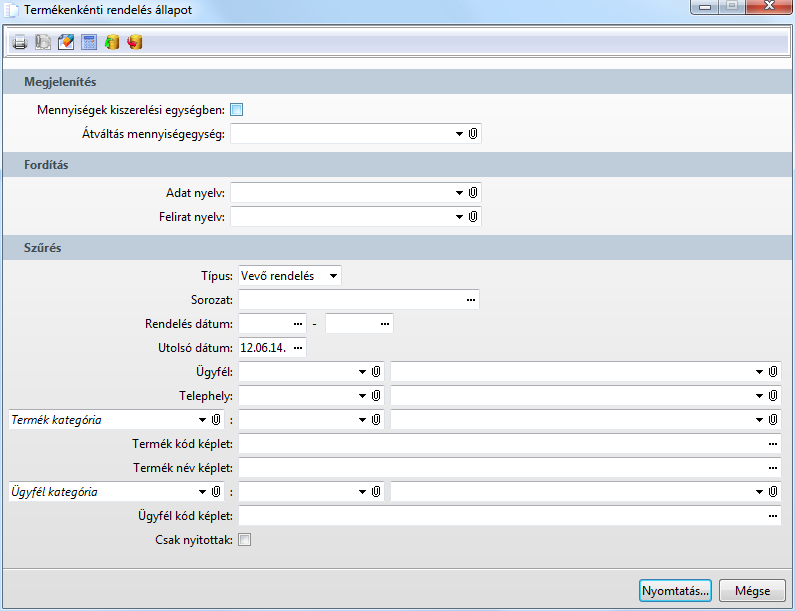Expand Termék kategória code value dropdown

coord(363,420)
